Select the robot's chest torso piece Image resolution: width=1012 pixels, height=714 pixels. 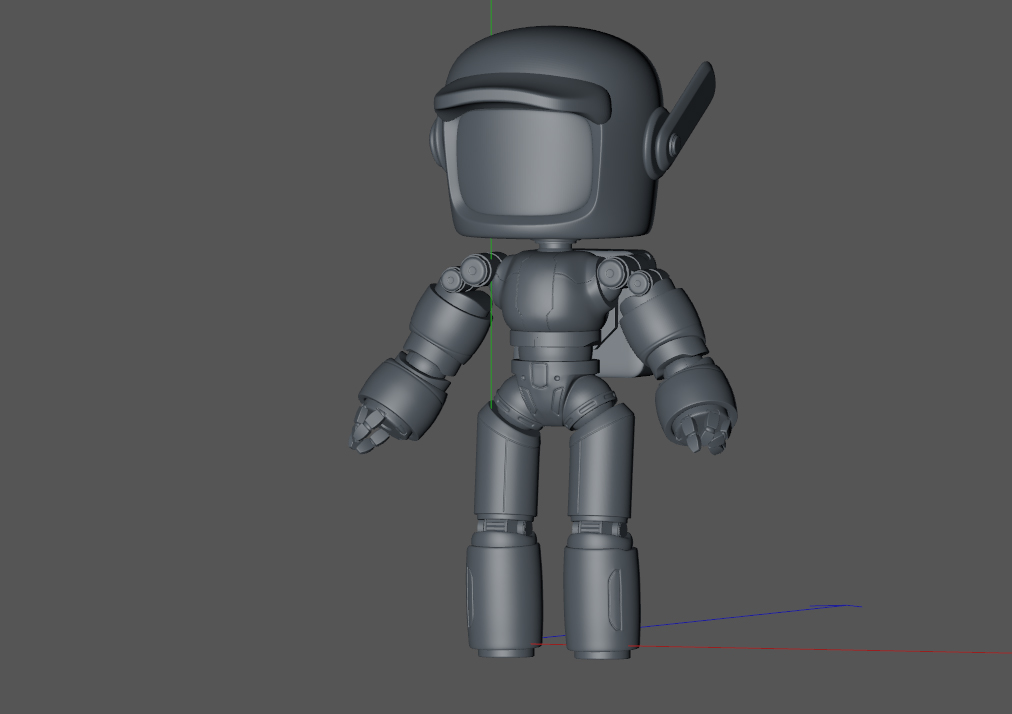pyautogui.click(x=555, y=292)
